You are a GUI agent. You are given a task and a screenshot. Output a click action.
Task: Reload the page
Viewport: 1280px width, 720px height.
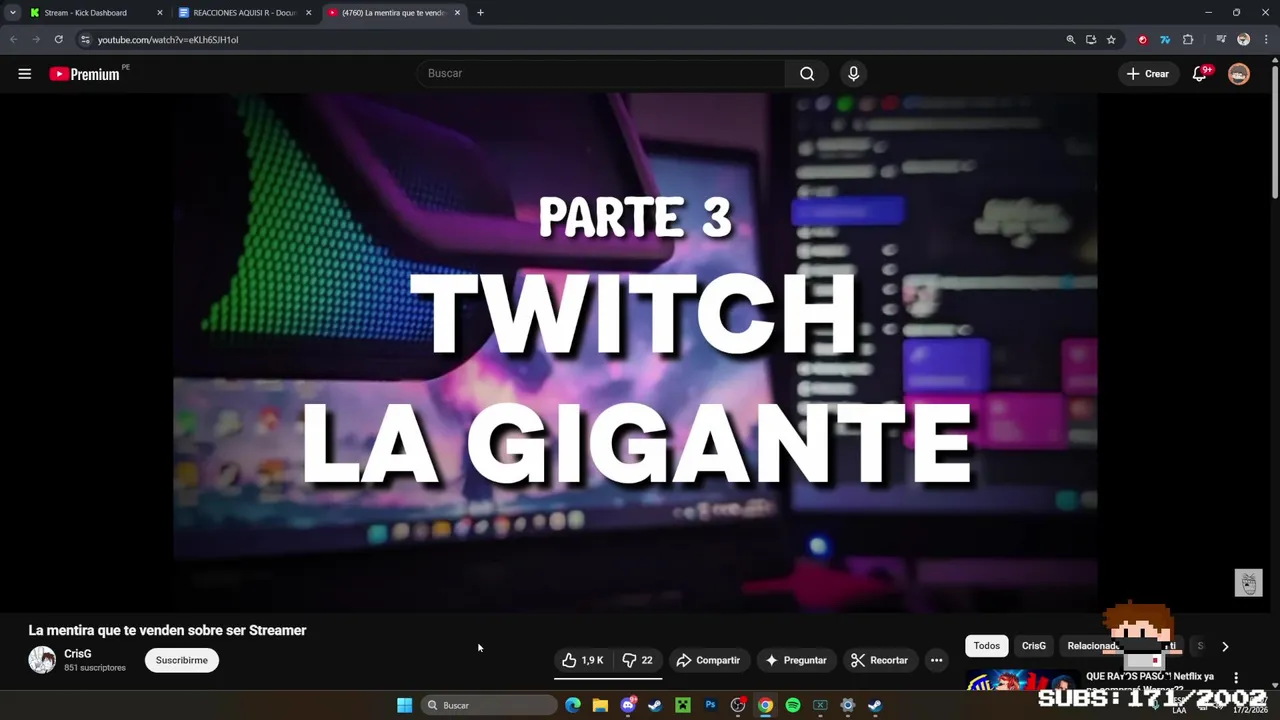click(59, 40)
